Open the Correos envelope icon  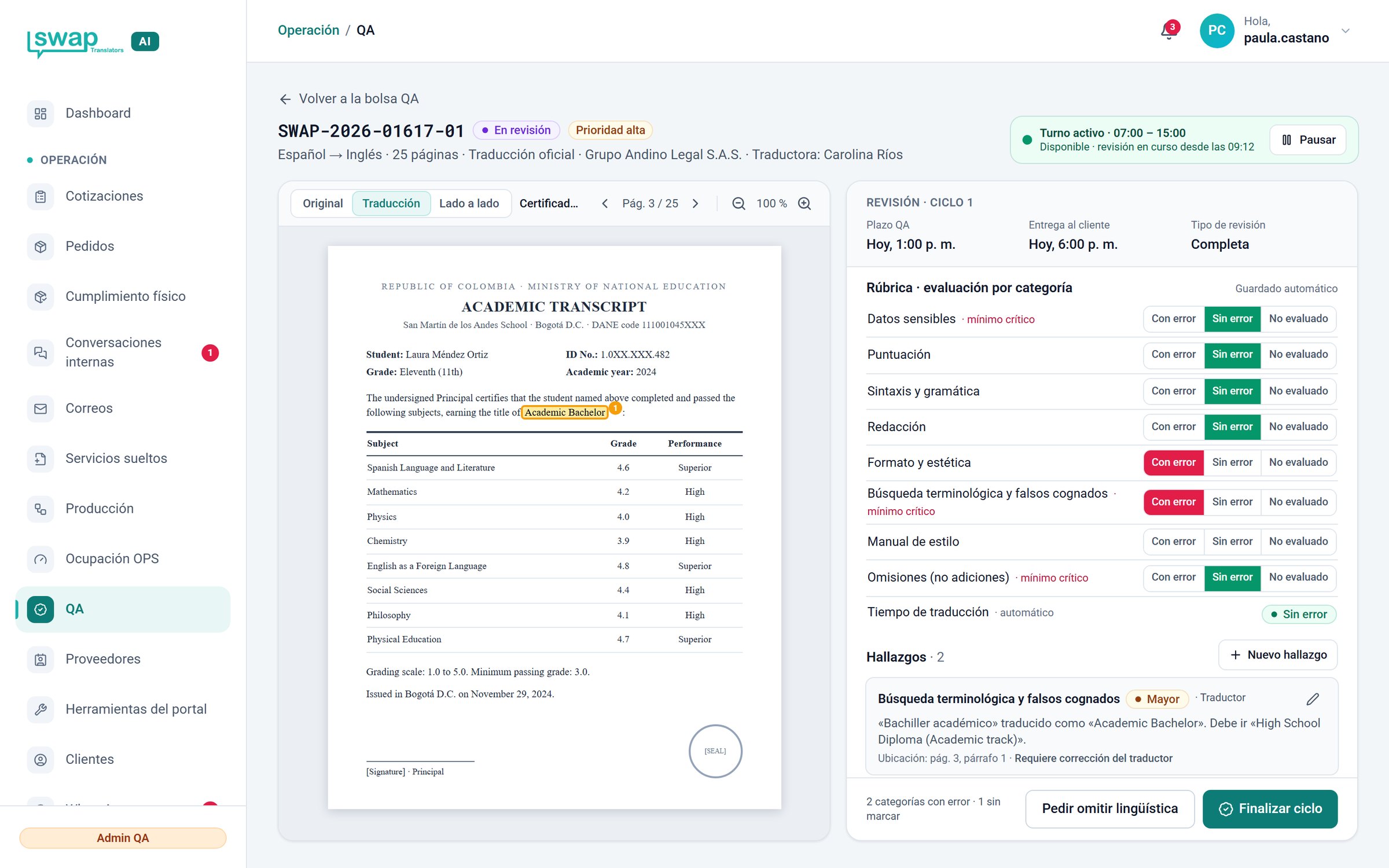pos(41,409)
